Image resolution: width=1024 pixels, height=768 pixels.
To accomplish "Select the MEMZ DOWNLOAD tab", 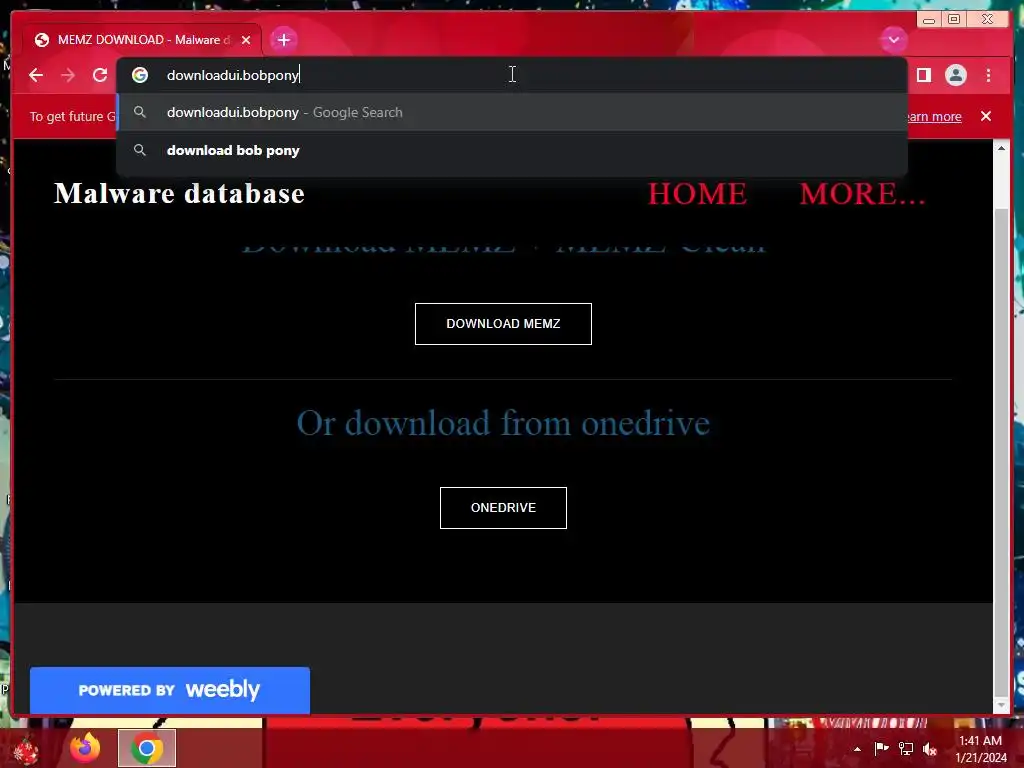I will pyautogui.click(x=142, y=40).
